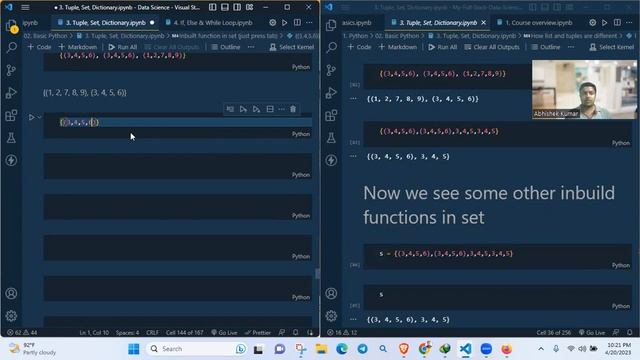This screenshot has width=640, height=360.
Task: Click Go Live in right status bar
Action: 592,333
